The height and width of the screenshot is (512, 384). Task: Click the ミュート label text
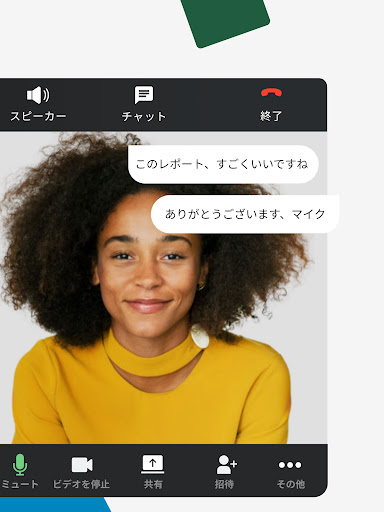pos(20,484)
